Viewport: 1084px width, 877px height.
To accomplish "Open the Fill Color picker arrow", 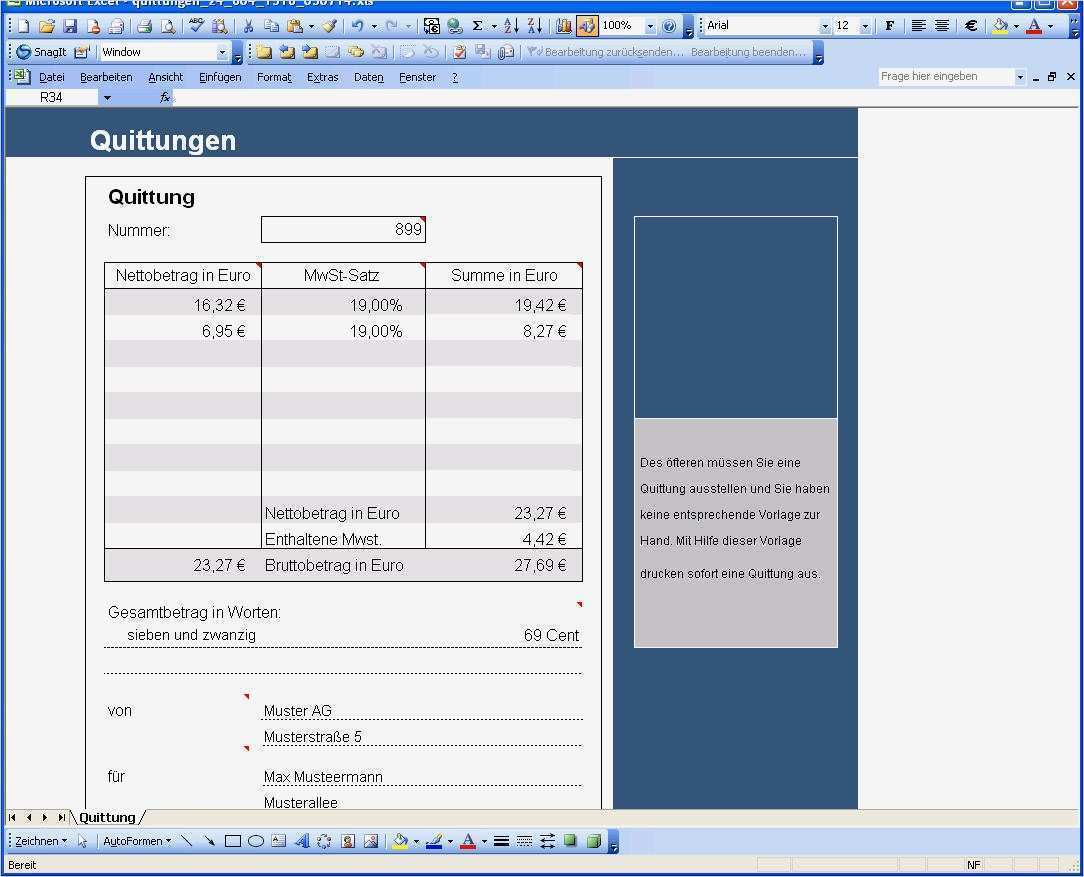I will coord(1016,26).
